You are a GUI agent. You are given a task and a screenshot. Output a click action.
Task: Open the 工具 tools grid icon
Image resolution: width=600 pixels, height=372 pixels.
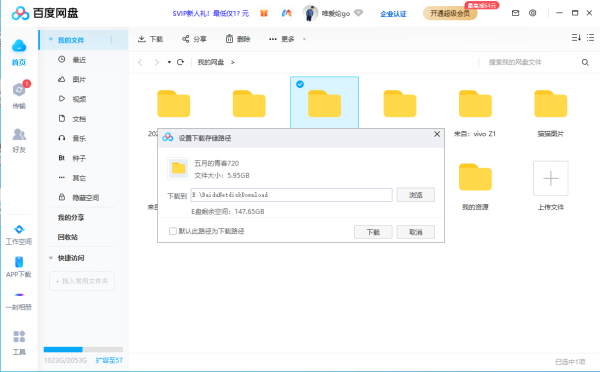19,336
